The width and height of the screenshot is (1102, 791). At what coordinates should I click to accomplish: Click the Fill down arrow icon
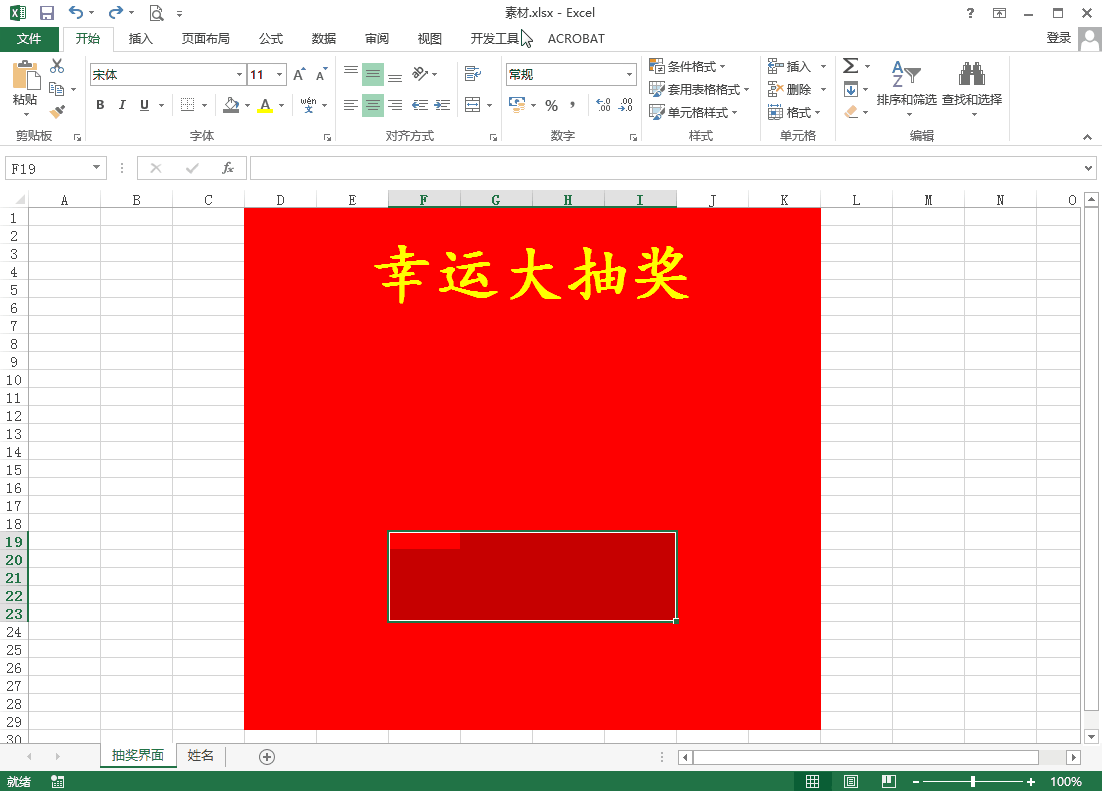[850, 89]
